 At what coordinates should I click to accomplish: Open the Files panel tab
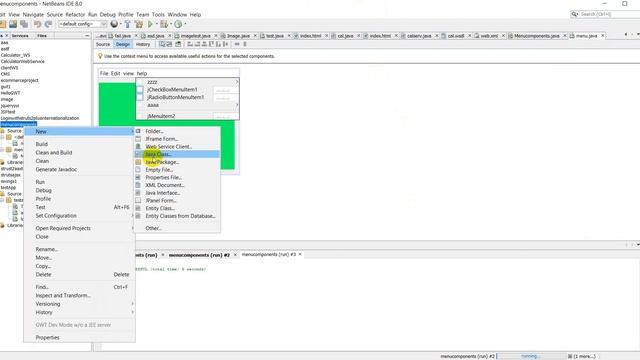pyautogui.click(x=42, y=36)
